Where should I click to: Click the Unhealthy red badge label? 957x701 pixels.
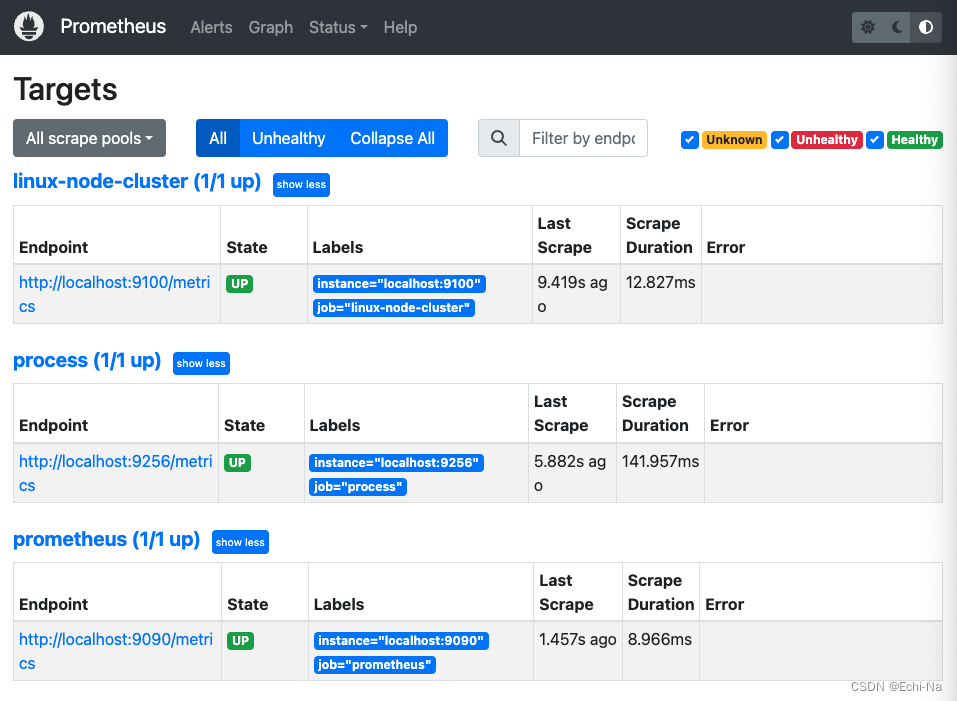pos(826,140)
